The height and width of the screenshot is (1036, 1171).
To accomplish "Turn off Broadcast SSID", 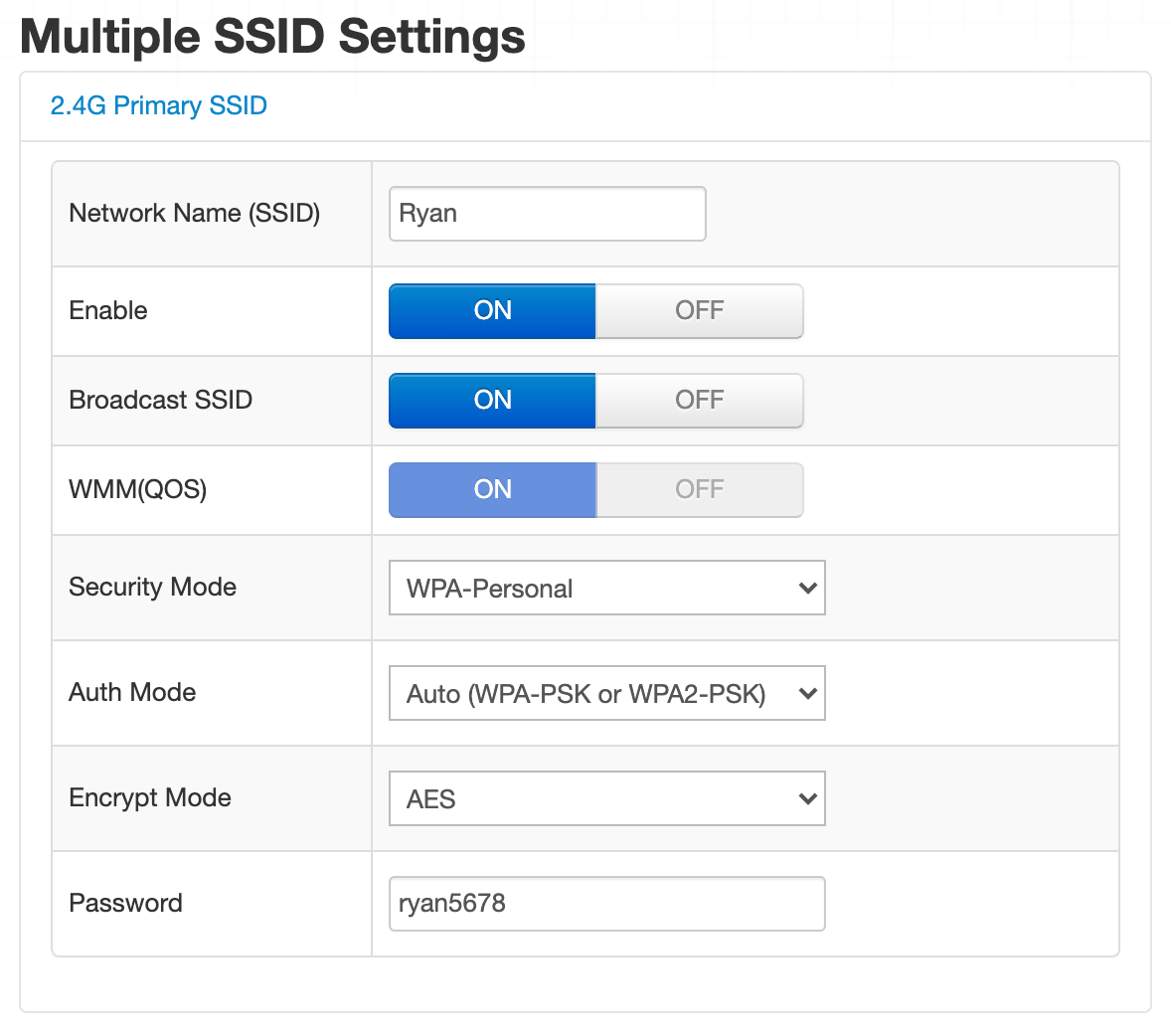I will click(699, 400).
